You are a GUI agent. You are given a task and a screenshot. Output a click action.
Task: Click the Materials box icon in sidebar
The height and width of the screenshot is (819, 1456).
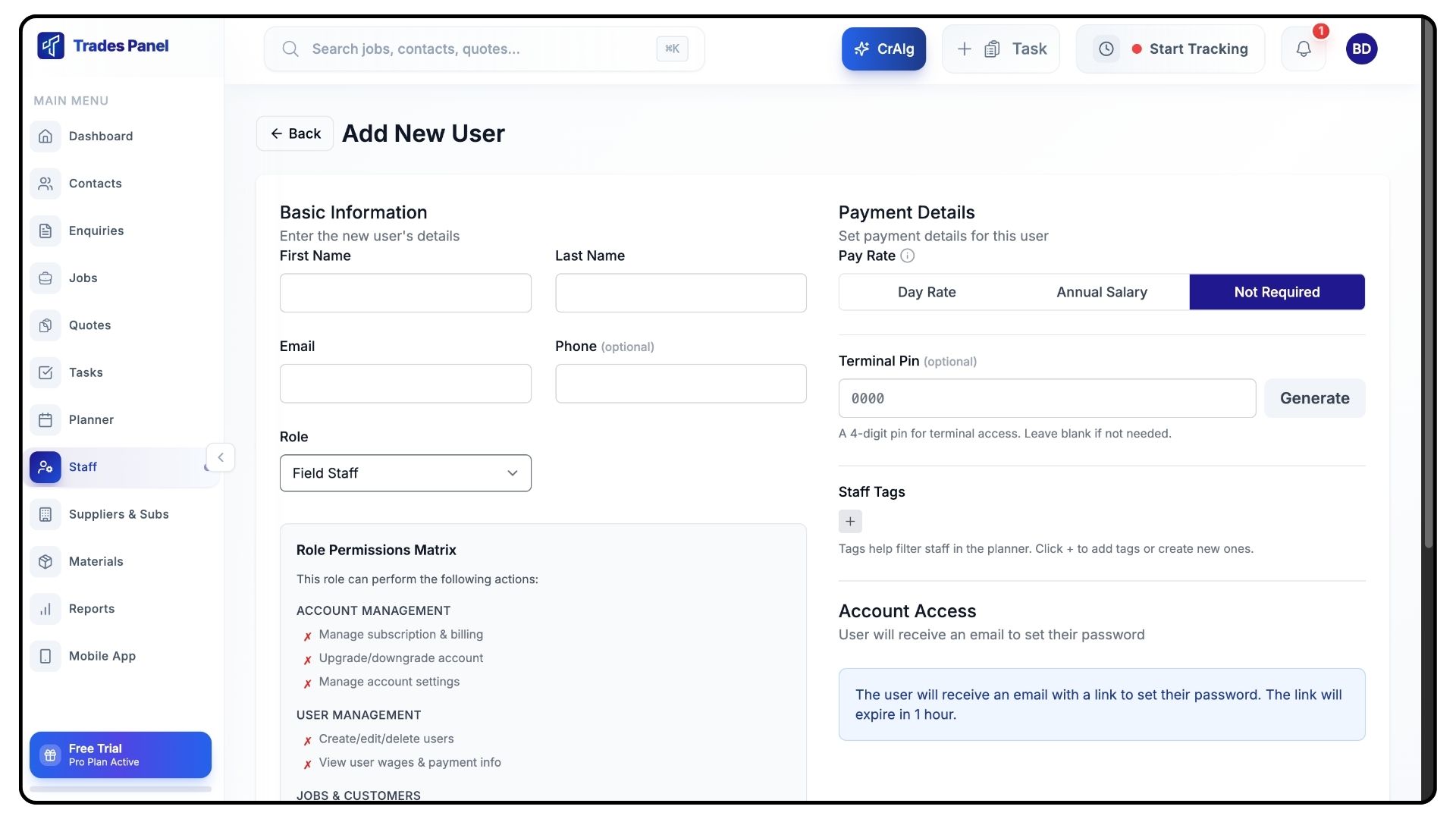coord(45,562)
